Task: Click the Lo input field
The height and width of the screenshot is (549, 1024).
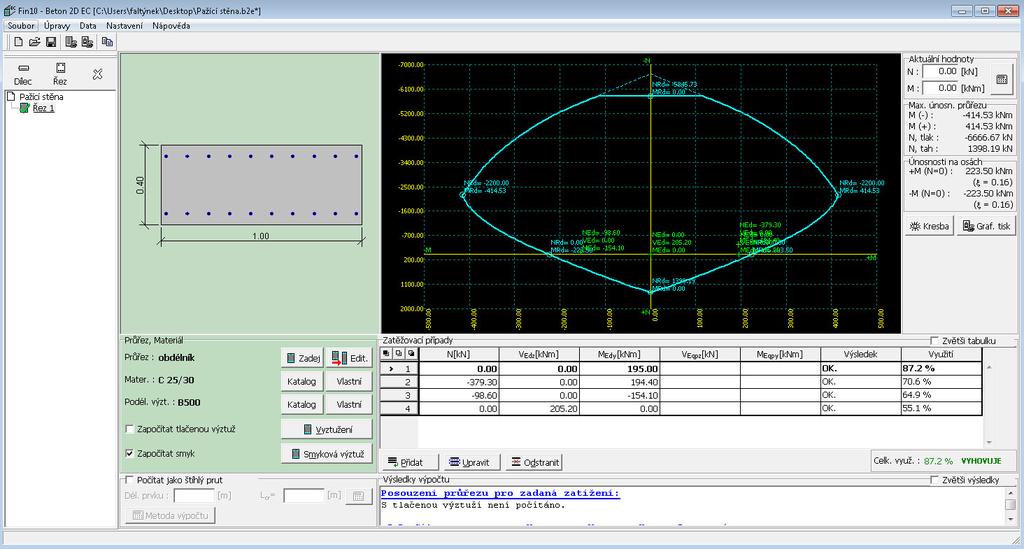Action: (x=304, y=496)
